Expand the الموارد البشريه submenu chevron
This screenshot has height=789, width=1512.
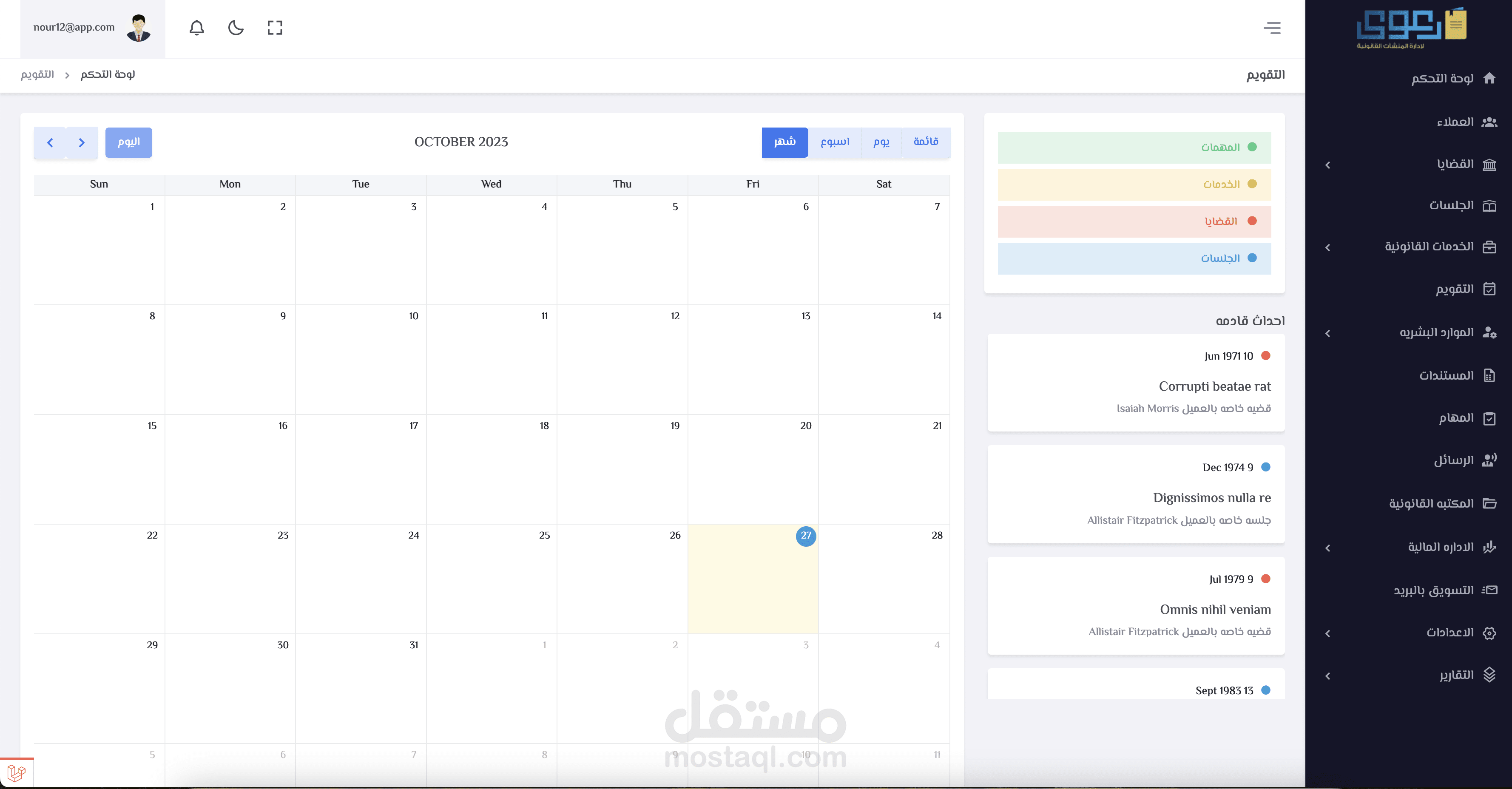coord(1328,333)
